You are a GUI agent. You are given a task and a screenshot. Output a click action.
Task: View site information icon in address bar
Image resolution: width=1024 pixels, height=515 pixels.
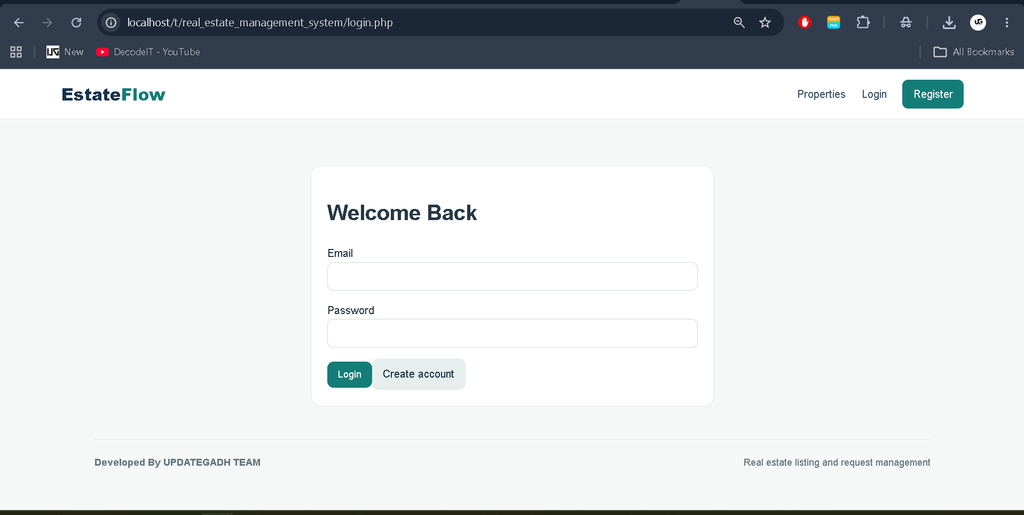pyautogui.click(x=112, y=23)
